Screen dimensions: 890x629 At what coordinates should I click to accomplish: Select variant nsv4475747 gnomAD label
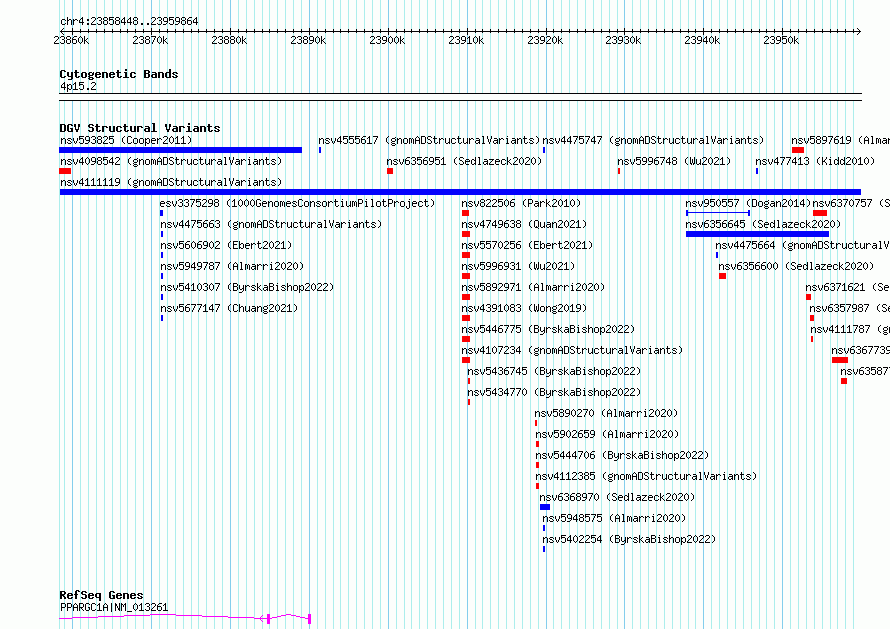(653, 140)
